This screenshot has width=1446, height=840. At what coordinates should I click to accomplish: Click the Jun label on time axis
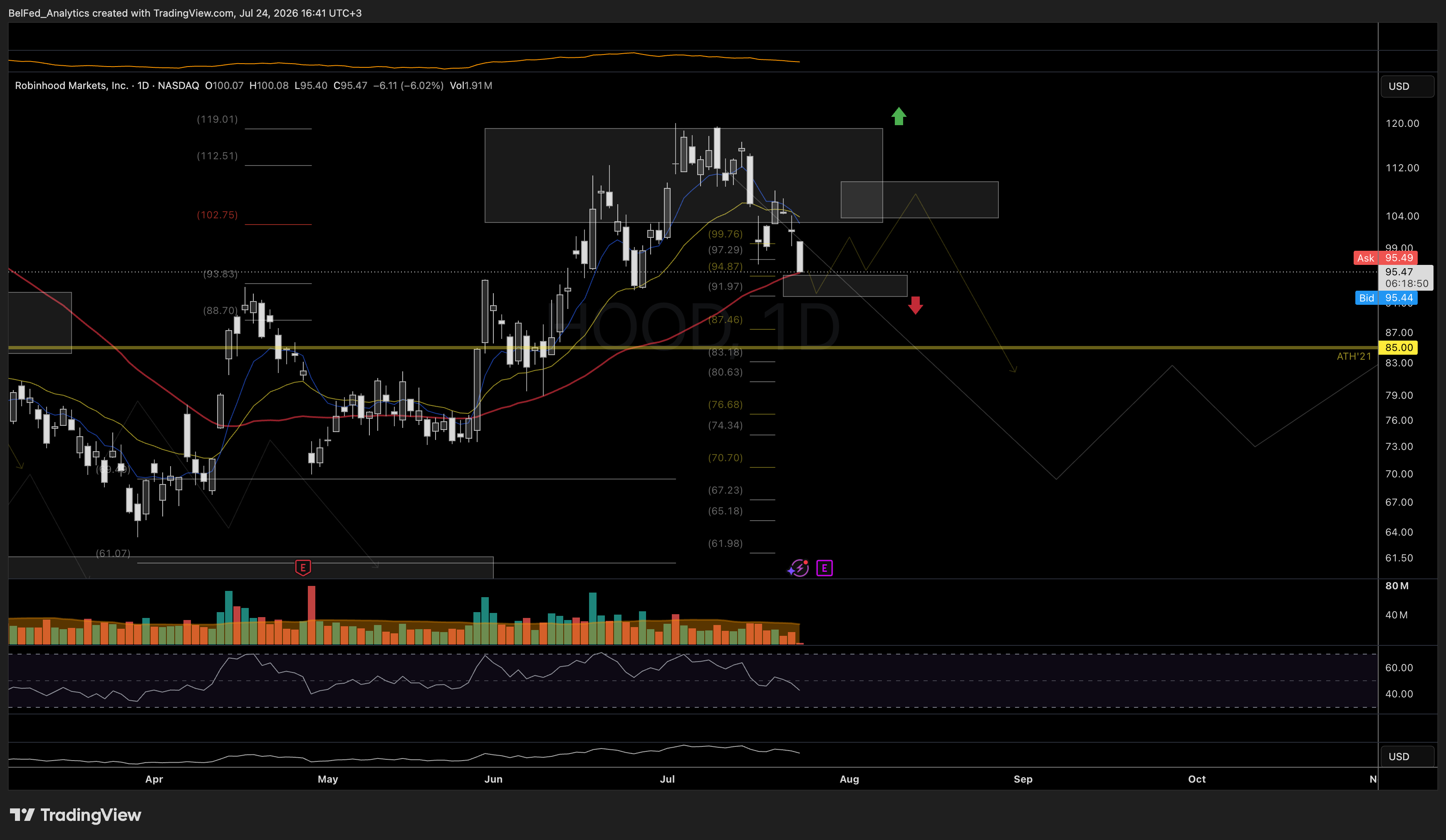coord(493,779)
